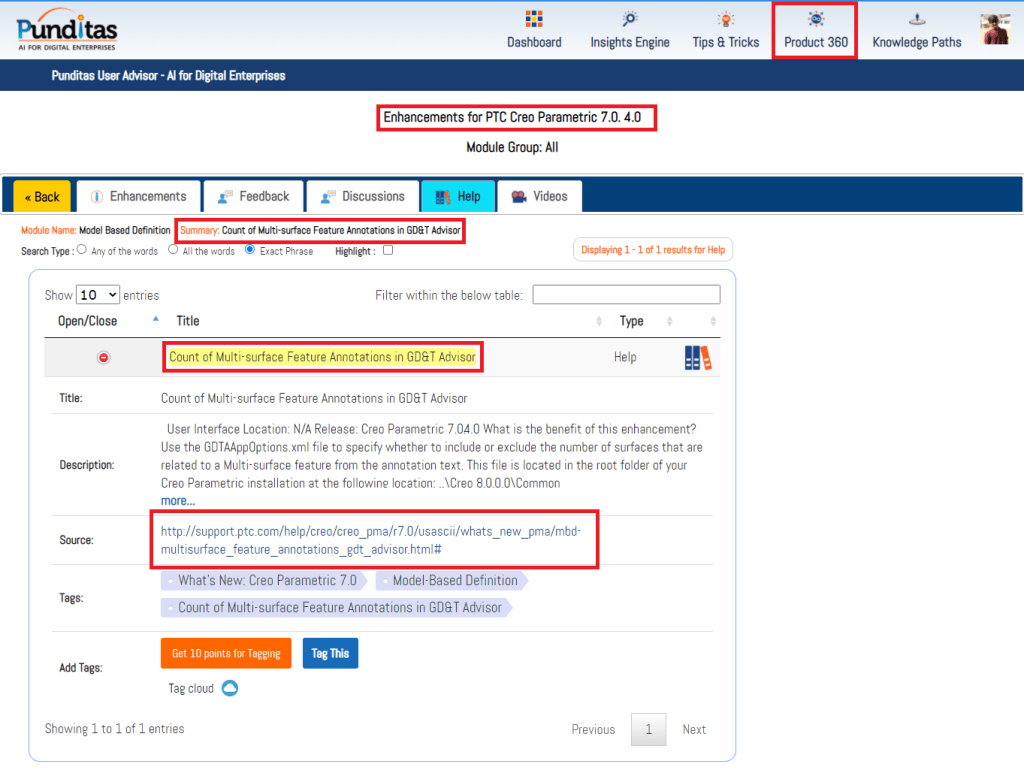The image size is (1024, 773).
Task: Collapse the row with red minus icon
Action: (x=104, y=358)
